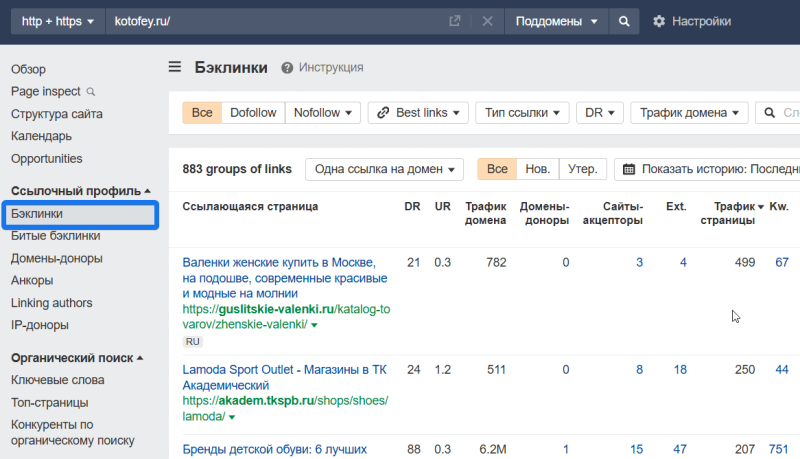This screenshot has height=459, width=800.
Task: Open Календарь in sidebar
Action: [41, 136]
